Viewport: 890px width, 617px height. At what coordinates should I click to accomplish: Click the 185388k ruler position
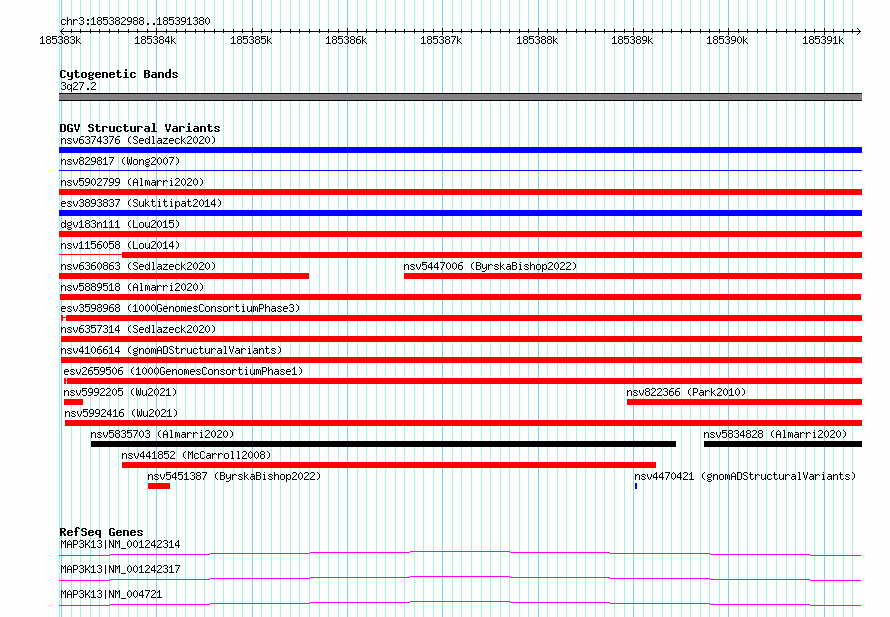(537, 40)
